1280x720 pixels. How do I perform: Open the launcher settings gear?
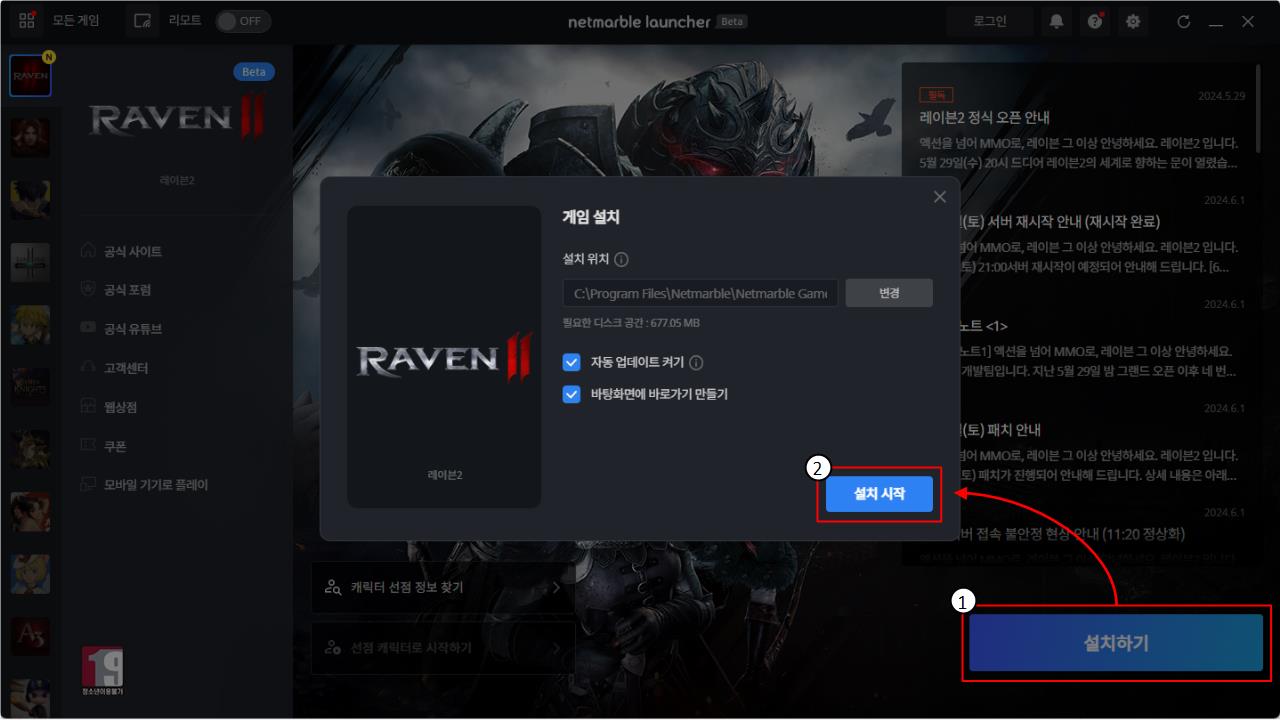tap(1132, 20)
